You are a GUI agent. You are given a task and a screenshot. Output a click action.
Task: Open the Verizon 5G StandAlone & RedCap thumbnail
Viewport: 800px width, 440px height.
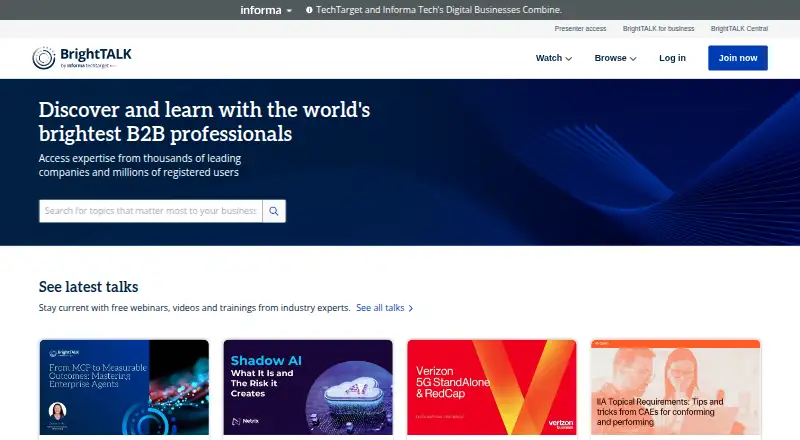tap(492, 387)
